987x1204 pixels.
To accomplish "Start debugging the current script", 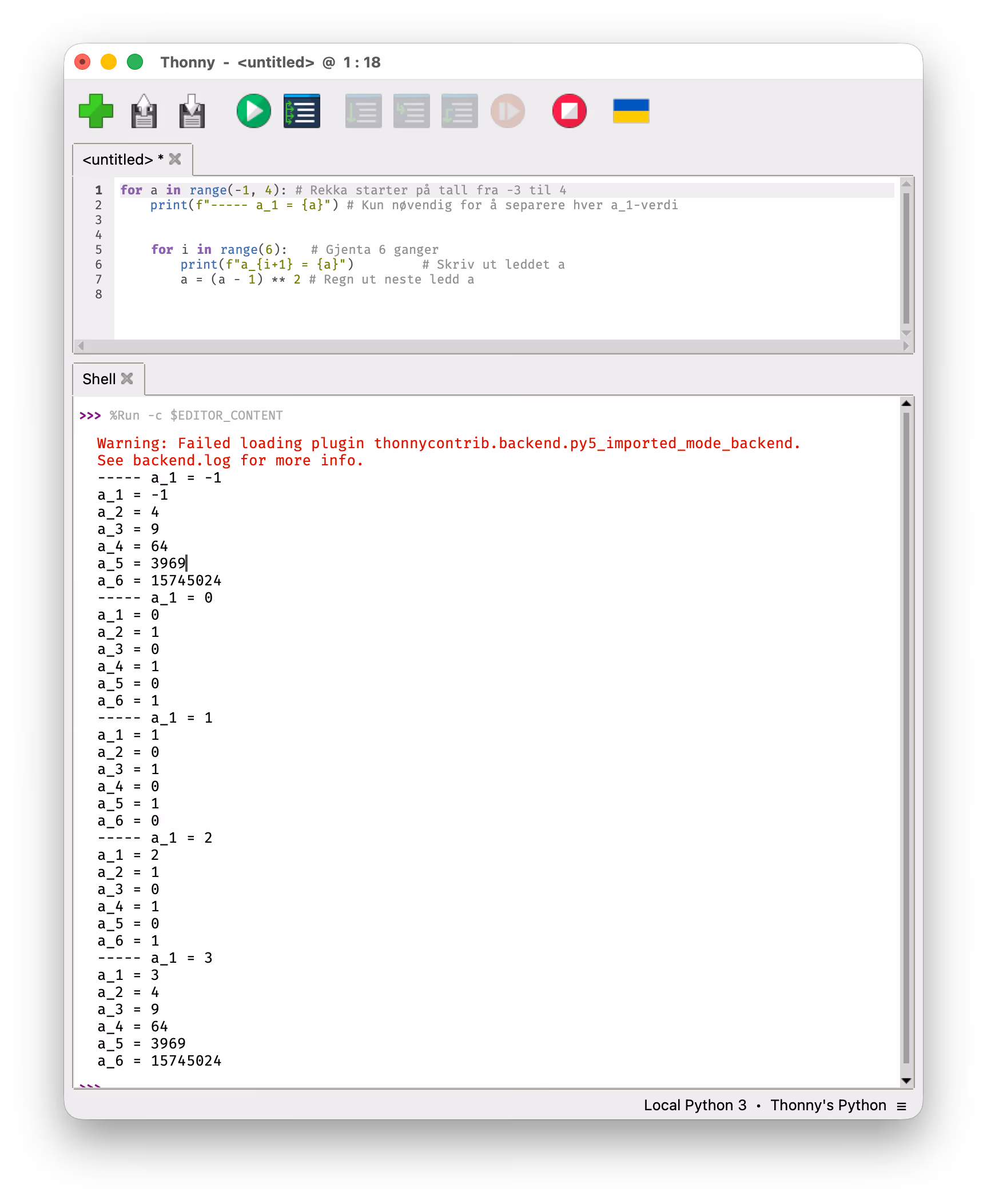I will (x=301, y=111).
